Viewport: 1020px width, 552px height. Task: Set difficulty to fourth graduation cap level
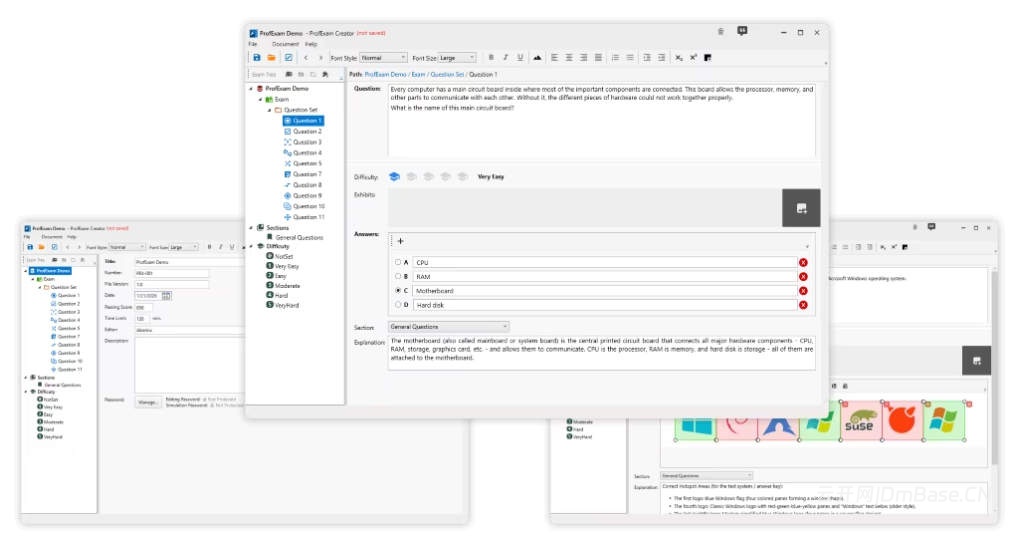[x=446, y=177]
